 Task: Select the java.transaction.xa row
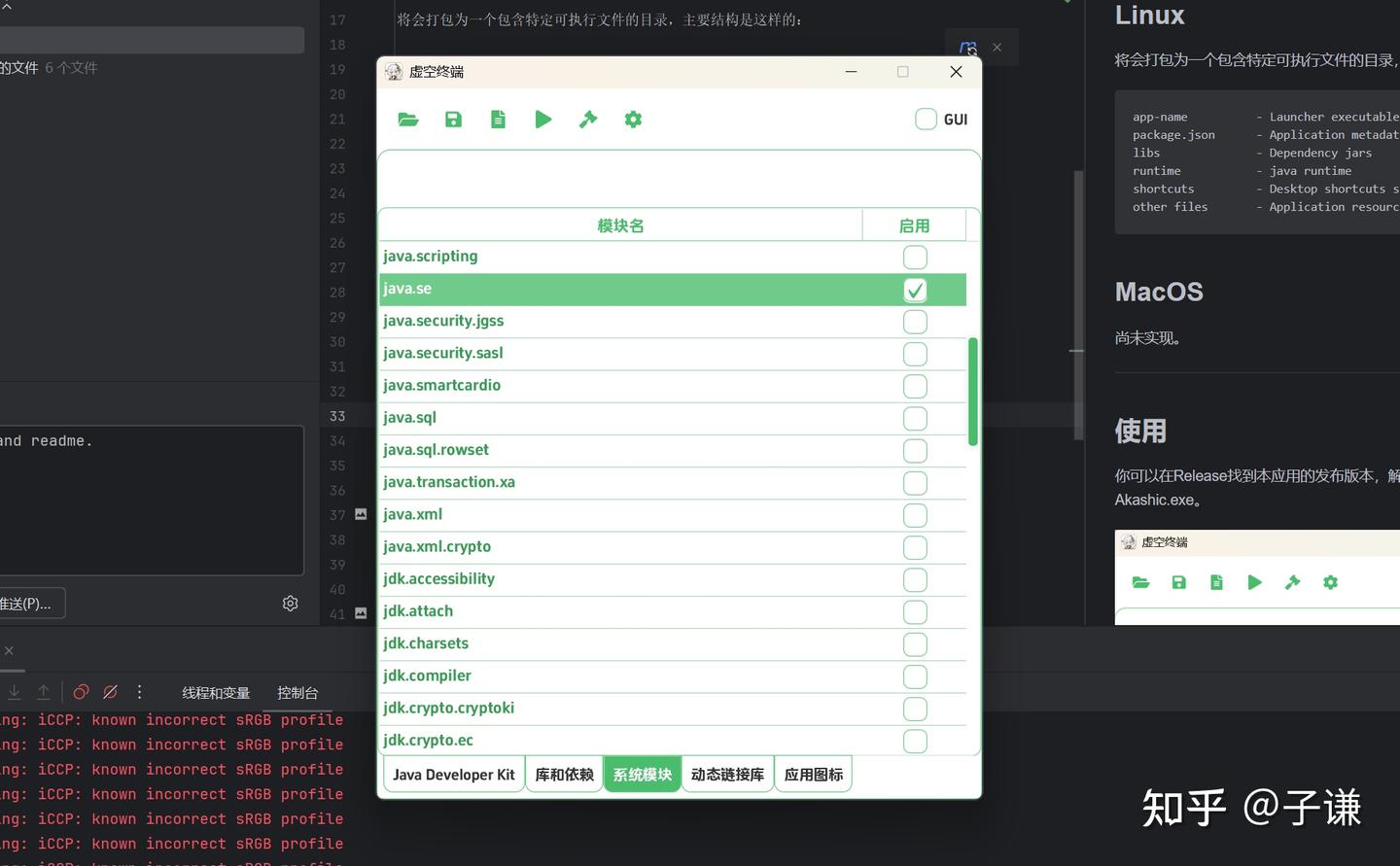pos(673,483)
